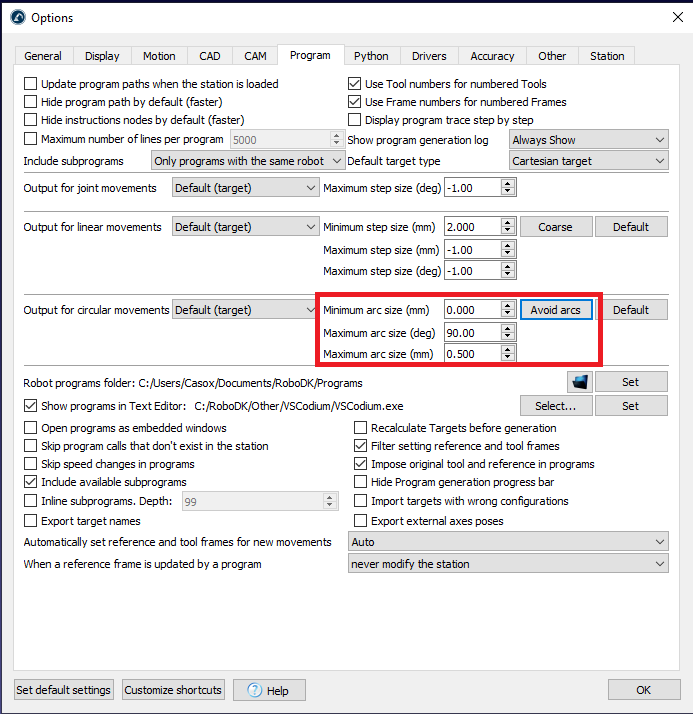This screenshot has height=714, width=693.
Task: Open Customize shortcuts
Action: click(173, 690)
